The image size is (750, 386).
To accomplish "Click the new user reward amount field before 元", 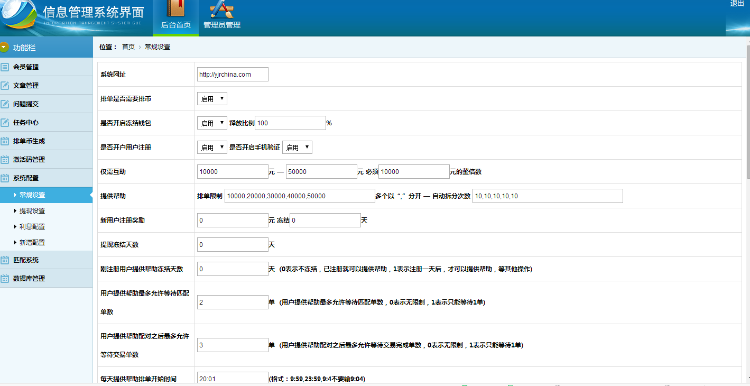I will [x=232, y=221].
